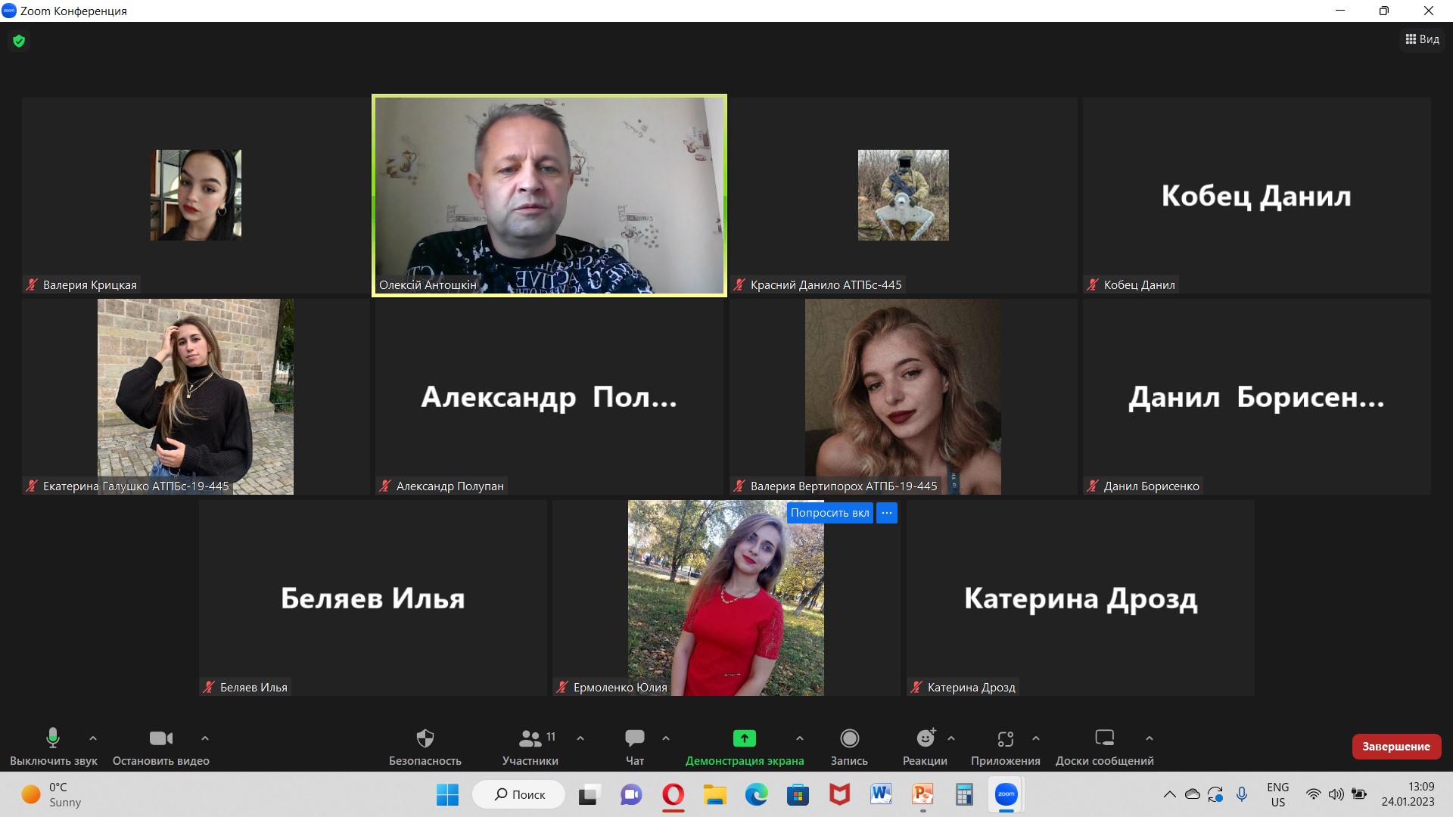Expand the Participants options arrow
1456x817 pixels.
pos(580,738)
